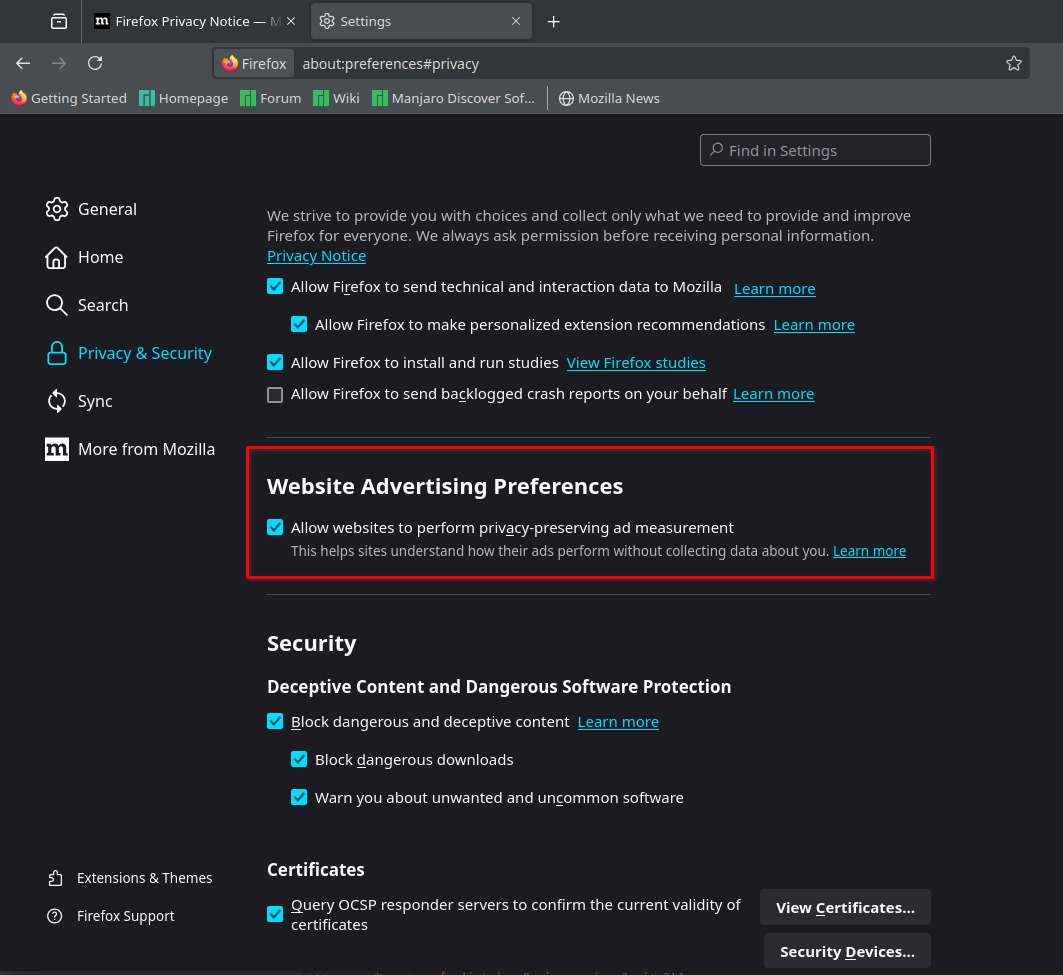Screen dimensions: 1063x975
Task: Click the back navigation arrow
Action: coord(23,63)
